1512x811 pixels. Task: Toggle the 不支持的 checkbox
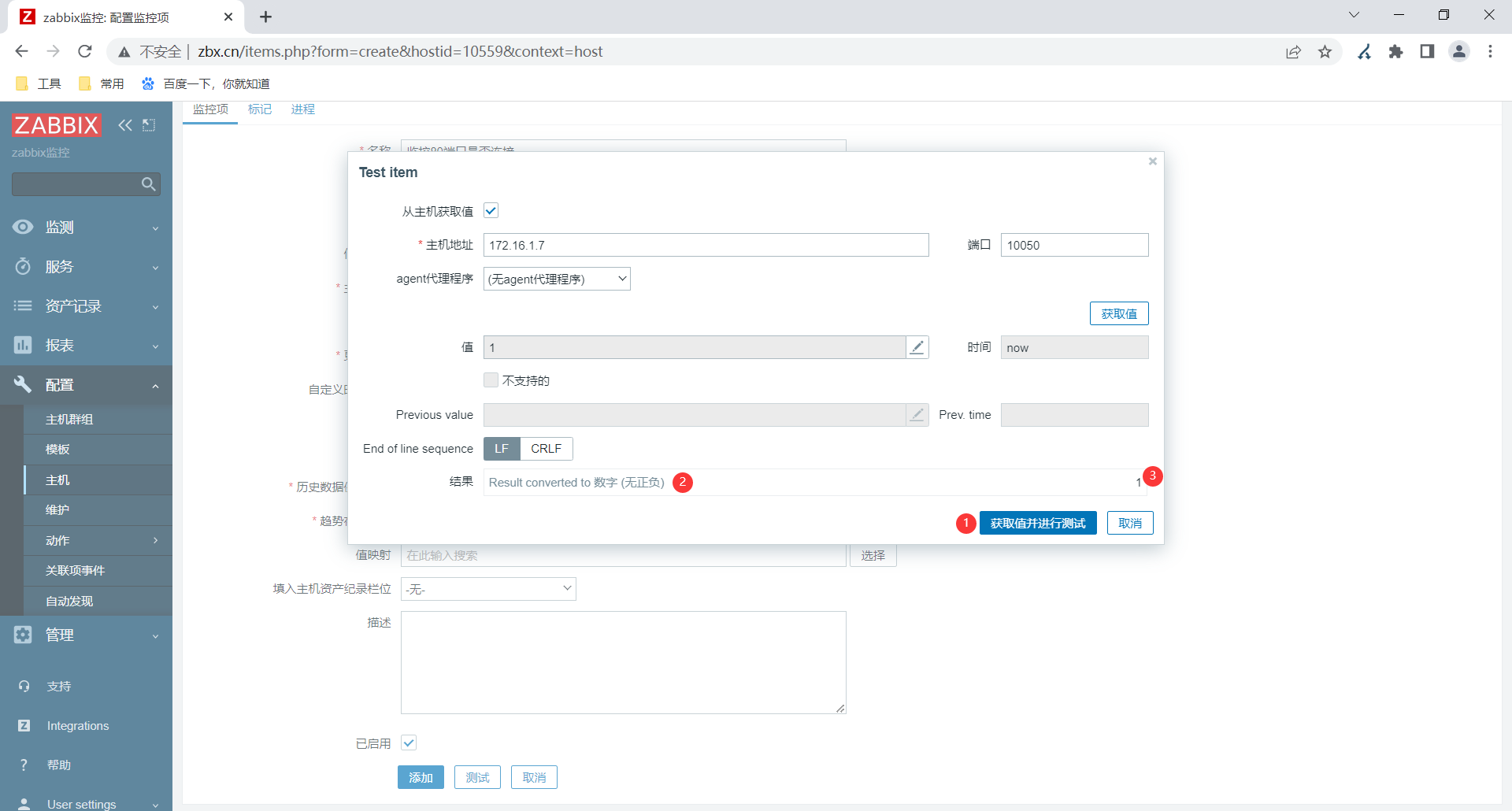(491, 380)
